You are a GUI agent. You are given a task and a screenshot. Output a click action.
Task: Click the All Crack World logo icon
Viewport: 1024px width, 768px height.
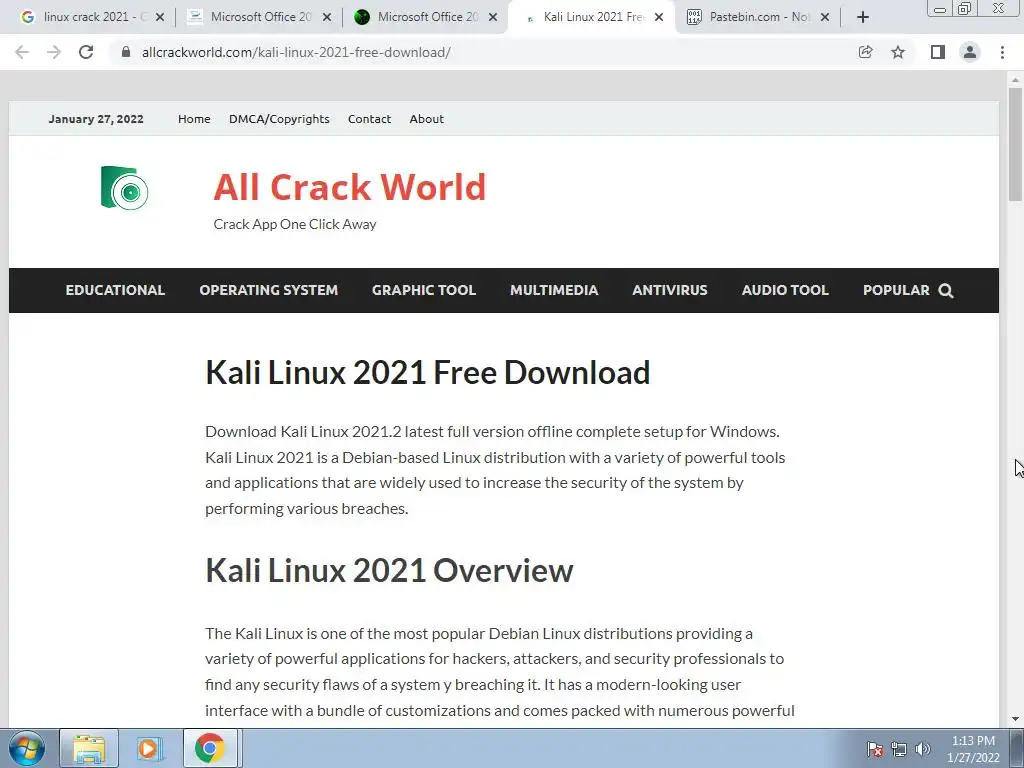point(124,188)
